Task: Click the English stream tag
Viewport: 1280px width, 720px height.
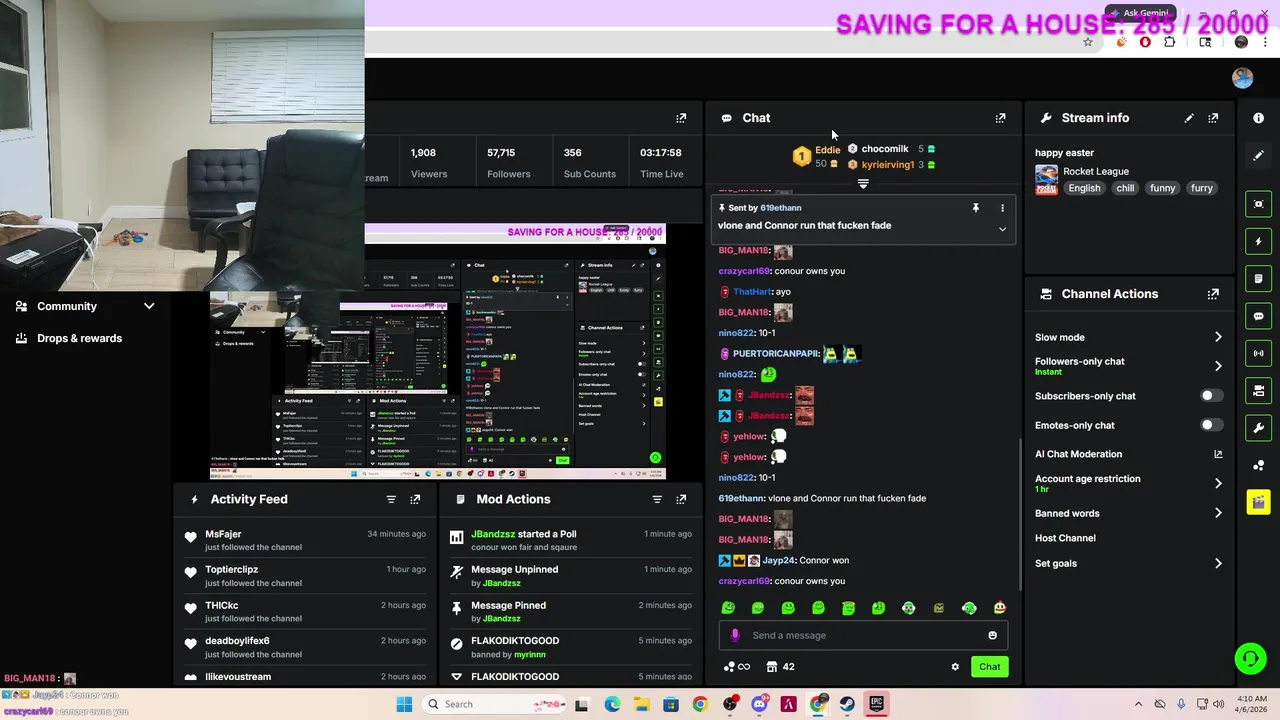Action: [x=1084, y=188]
